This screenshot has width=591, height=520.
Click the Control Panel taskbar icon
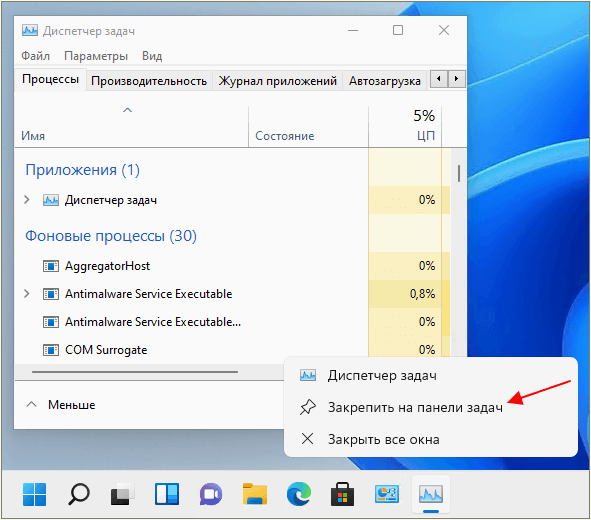[387, 494]
